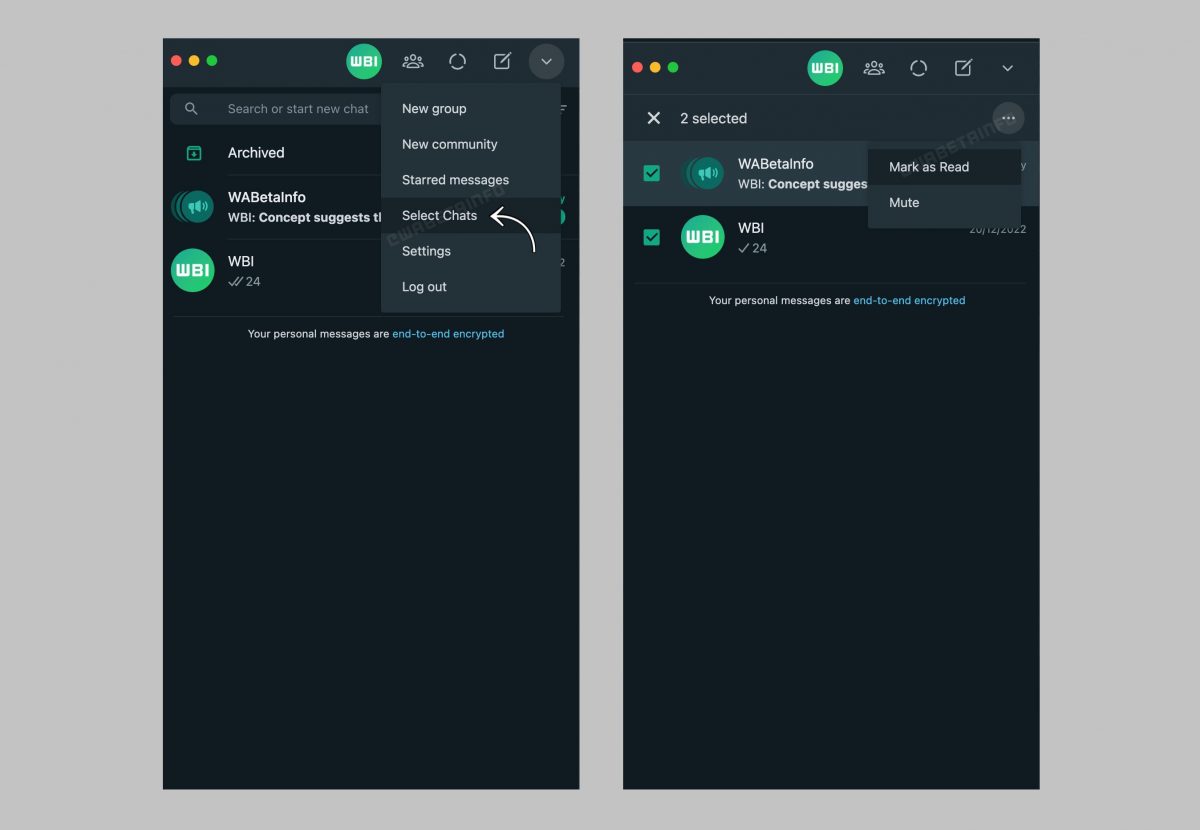Click the WBI profile avatar in the right window header
The width and height of the screenshot is (1200, 830).
(825, 68)
